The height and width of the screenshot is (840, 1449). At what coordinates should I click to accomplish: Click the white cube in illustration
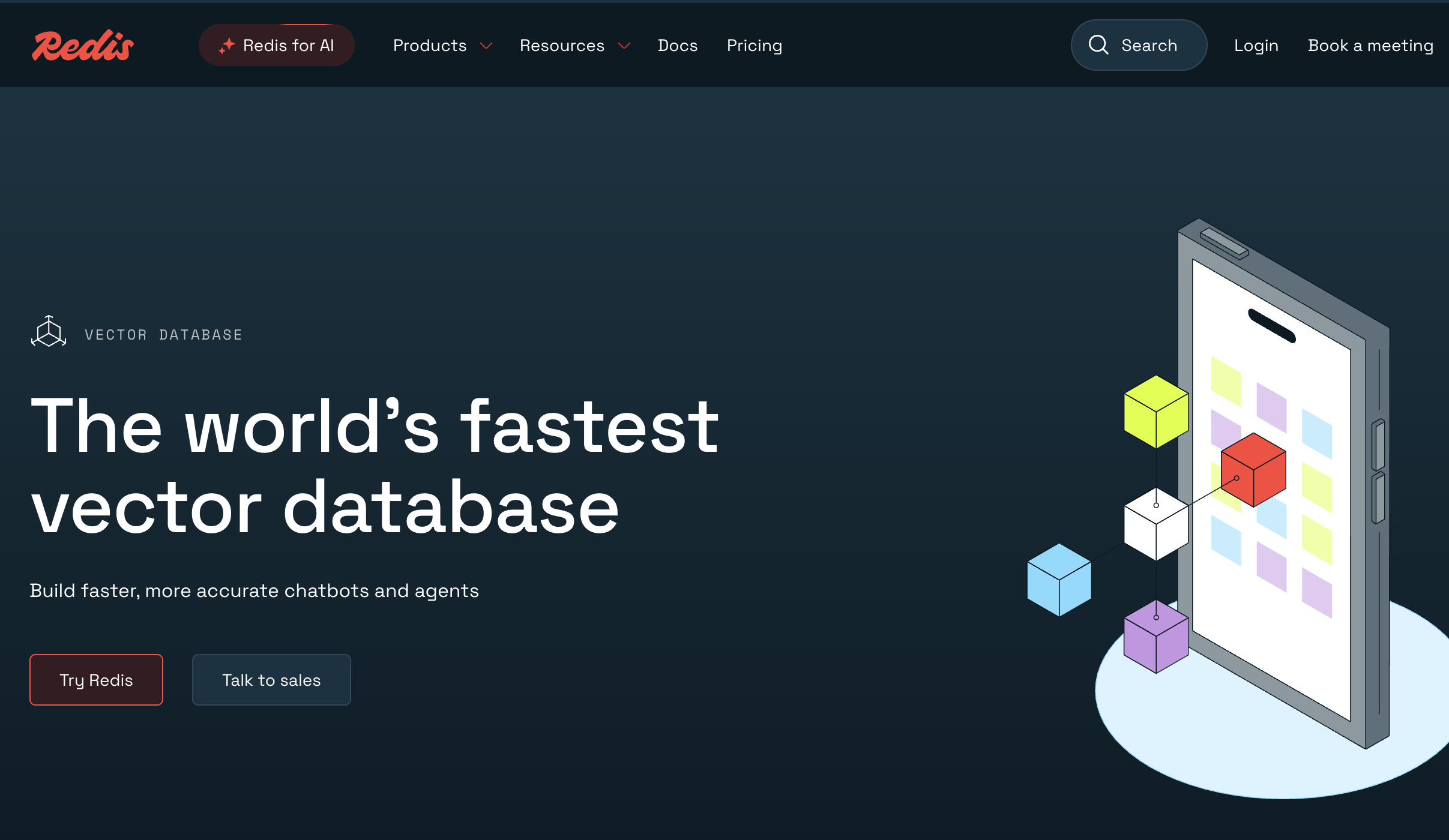(x=1156, y=524)
